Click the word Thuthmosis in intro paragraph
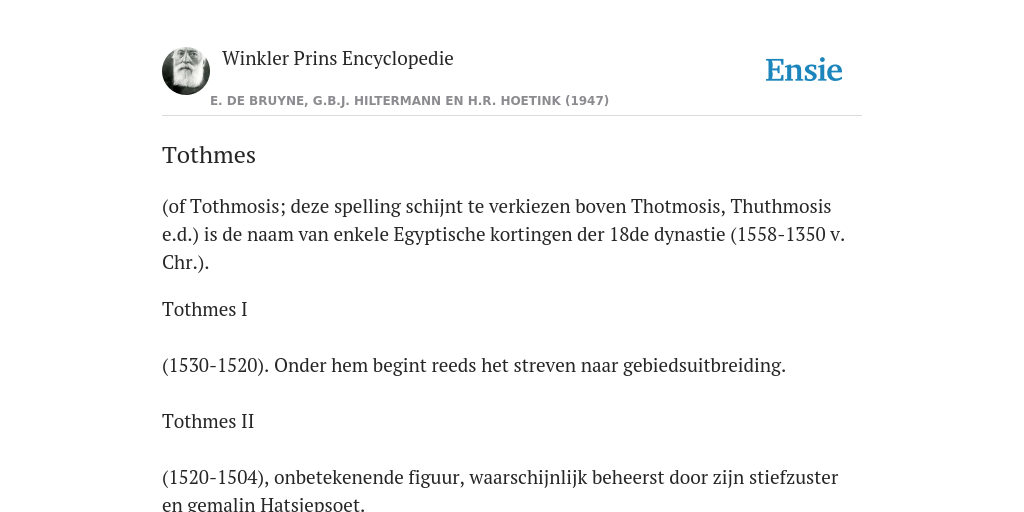Image resolution: width=1024 pixels, height=512 pixels. pyautogui.click(x=780, y=206)
